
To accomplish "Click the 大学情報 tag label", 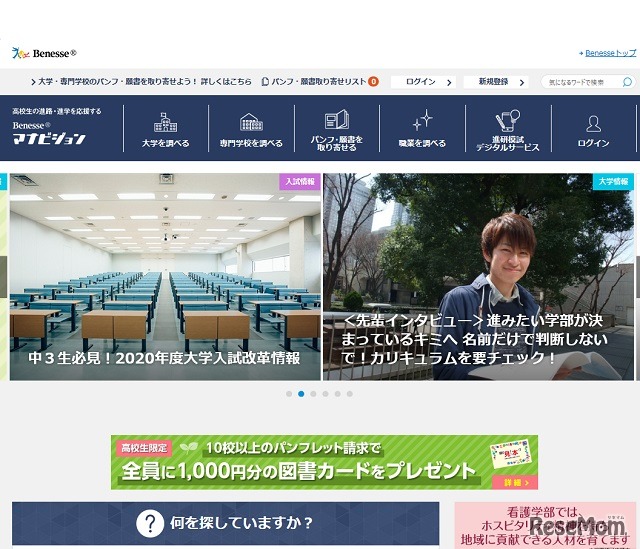I will coord(613,182).
